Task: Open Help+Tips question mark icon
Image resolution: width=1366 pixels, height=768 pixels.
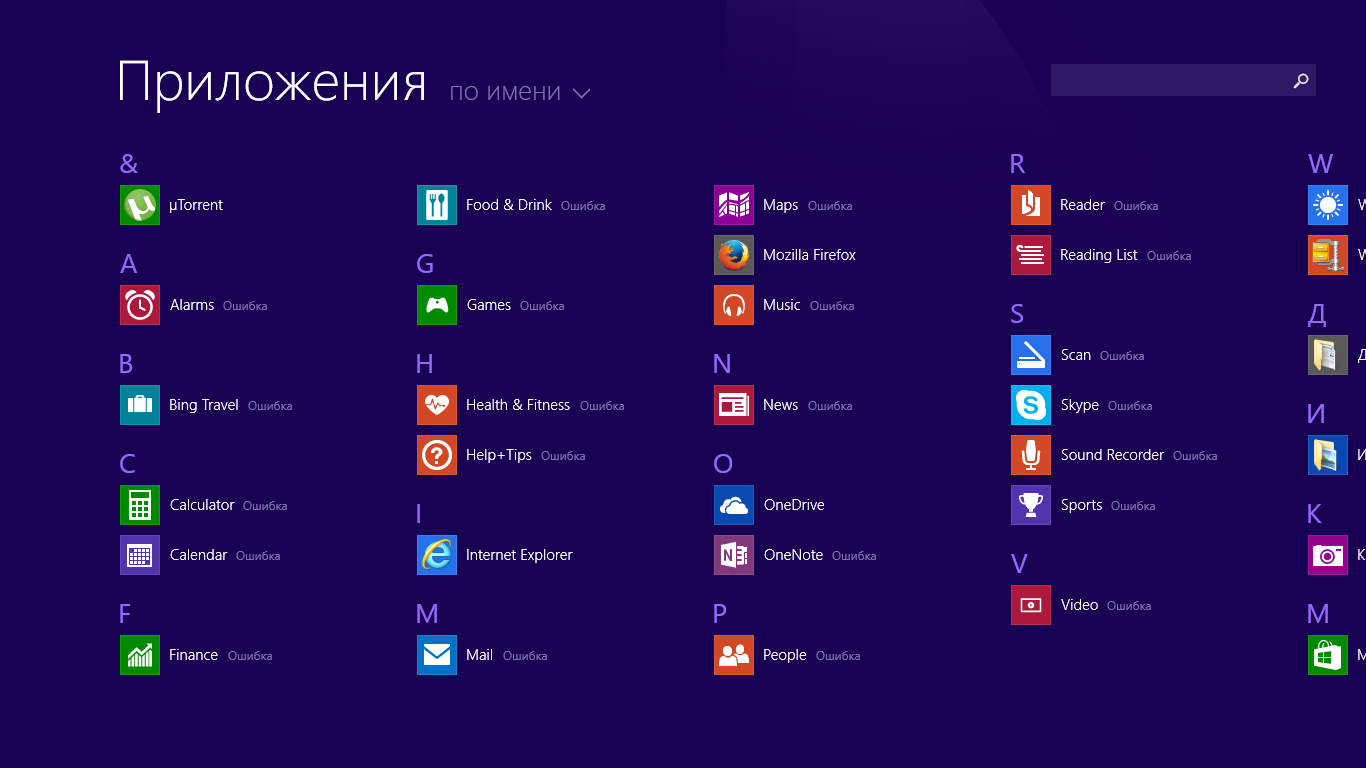Action: [437, 455]
